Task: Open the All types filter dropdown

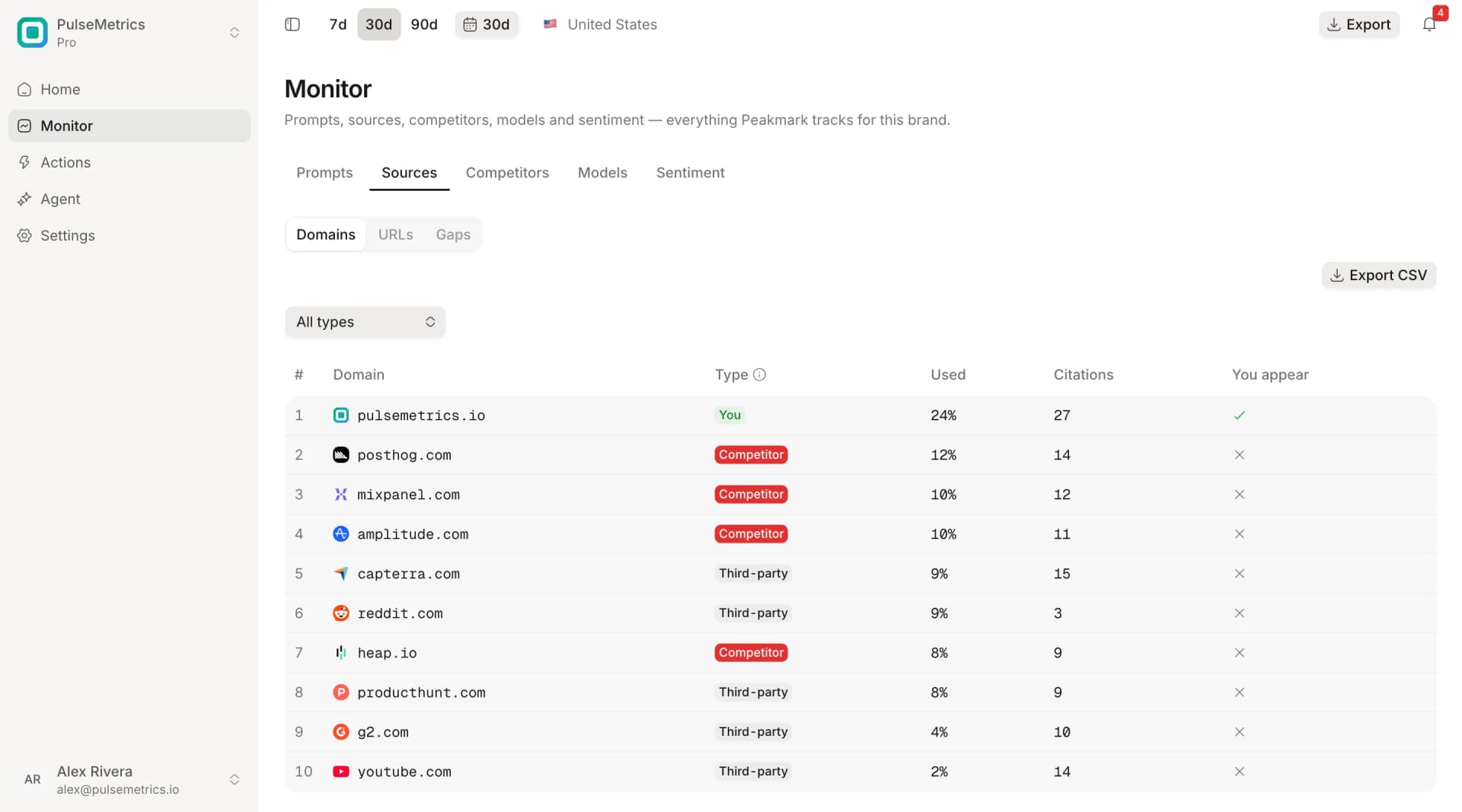Action: pos(365,322)
